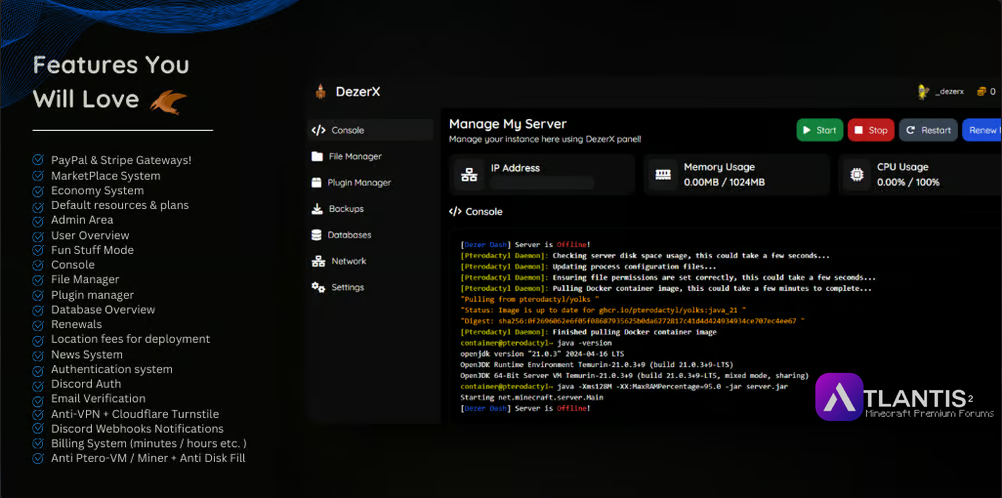The width and height of the screenshot is (1002, 498).
Task: Click the coins balance icon
Action: [x=982, y=91]
